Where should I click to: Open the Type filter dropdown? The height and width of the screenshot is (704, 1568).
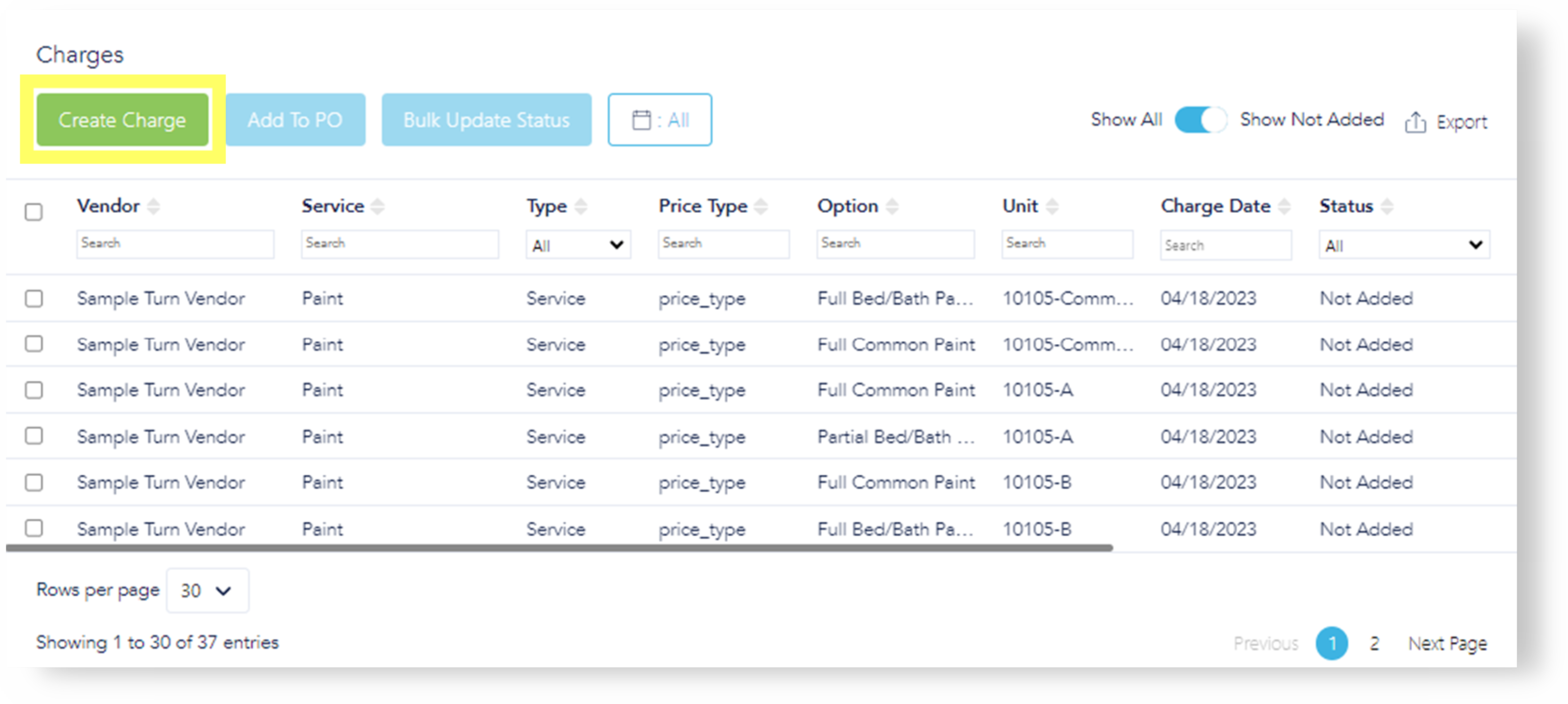(578, 245)
